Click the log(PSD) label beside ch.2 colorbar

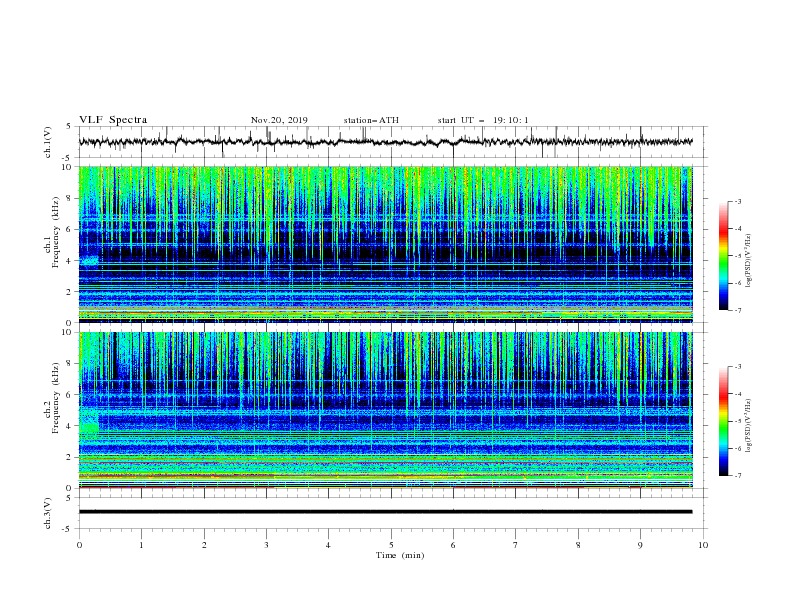(x=749, y=426)
